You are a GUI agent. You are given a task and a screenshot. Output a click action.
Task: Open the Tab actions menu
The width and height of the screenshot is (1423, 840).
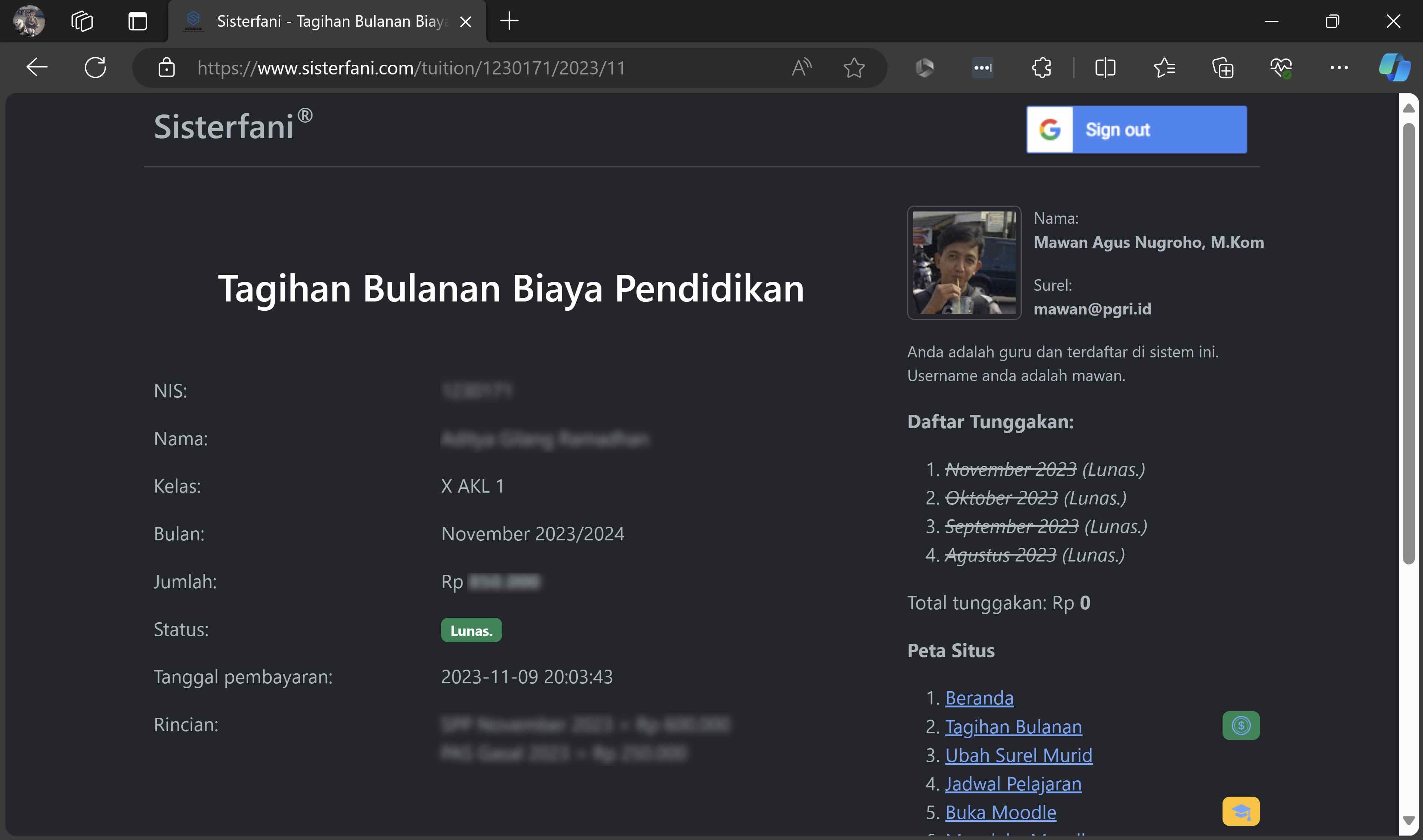[137, 21]
